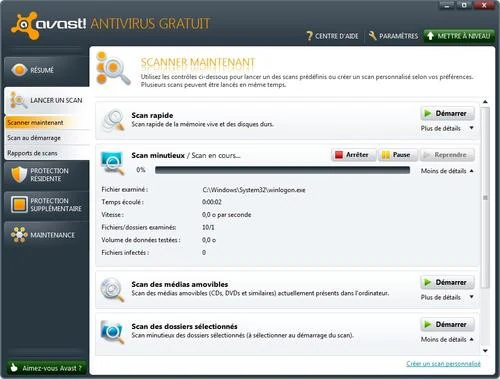Image resolution: width=500 pixels, height=379 pixels.
Task: Click the Scan des médias amovibles disc icon
Action: coord(113,289)
